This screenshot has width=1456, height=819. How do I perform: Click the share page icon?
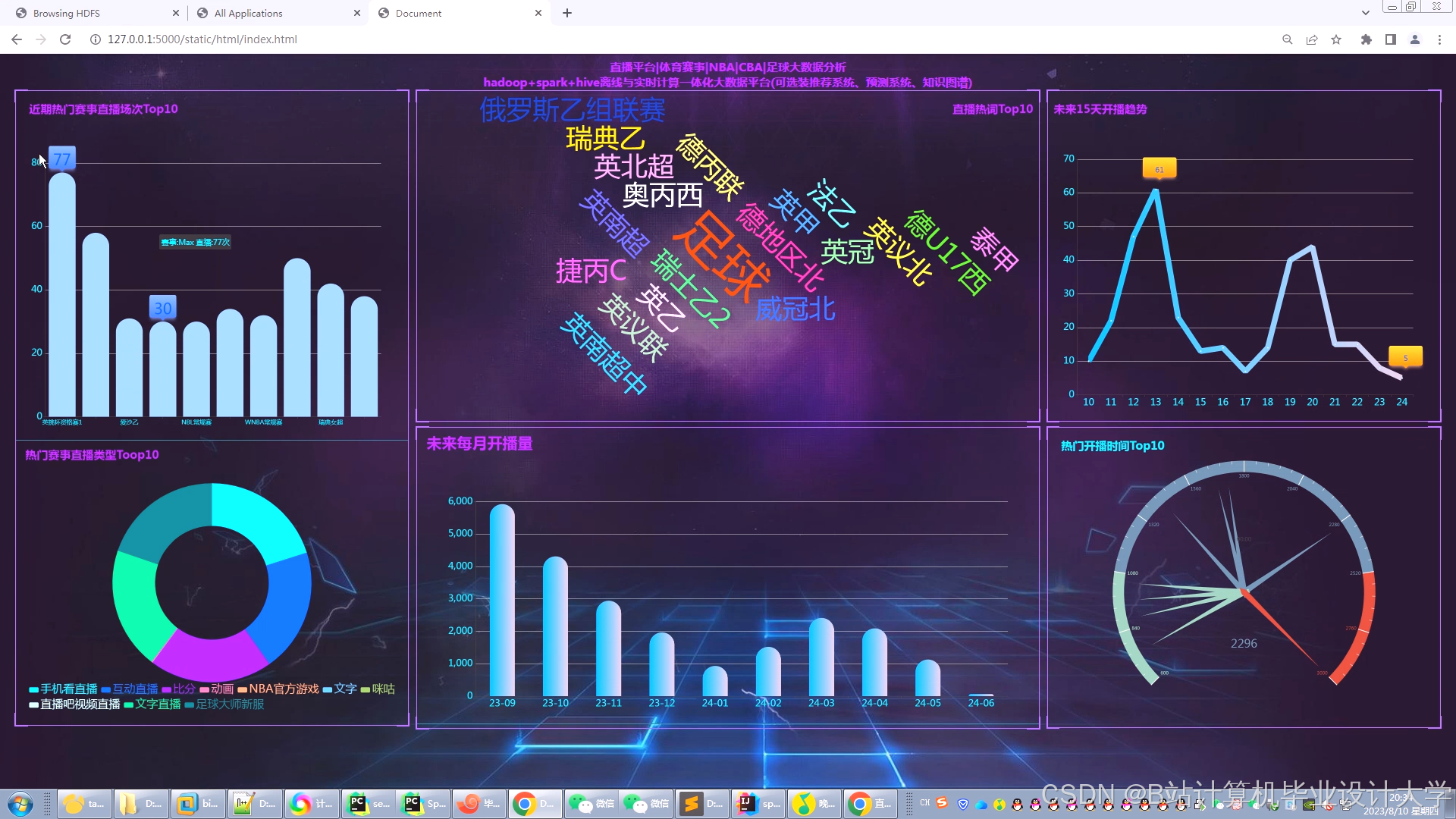[x=1311, y=39]
